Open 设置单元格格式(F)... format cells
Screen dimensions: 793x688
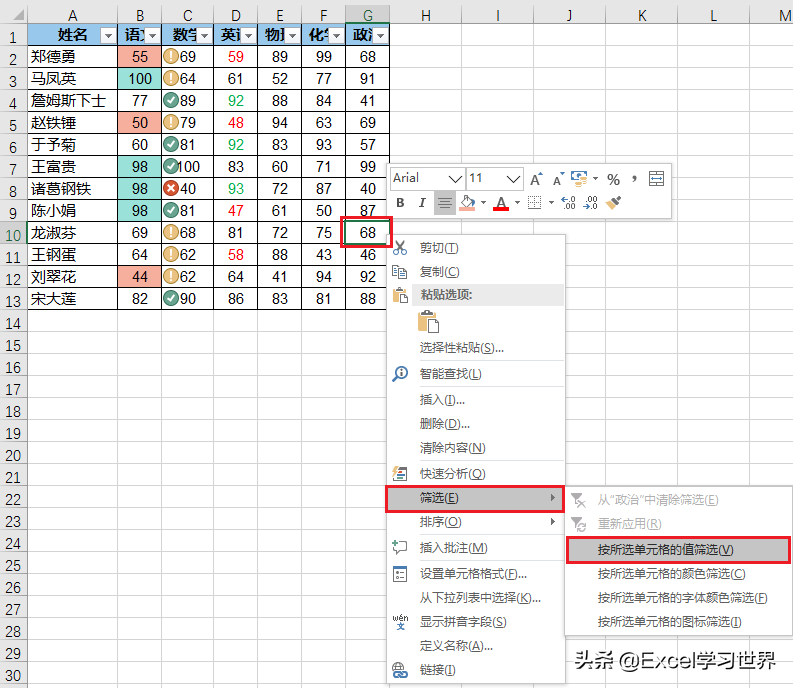(x=476, y=574)
